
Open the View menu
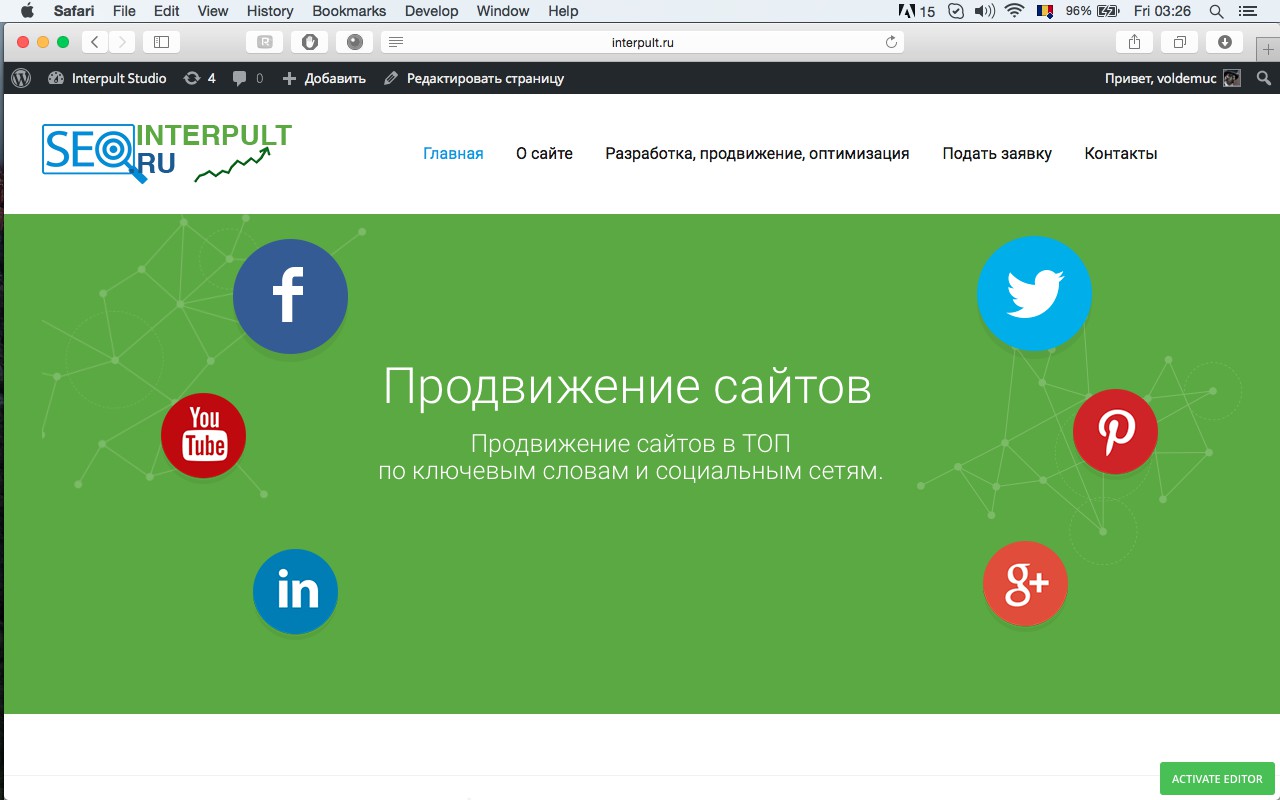213,11
